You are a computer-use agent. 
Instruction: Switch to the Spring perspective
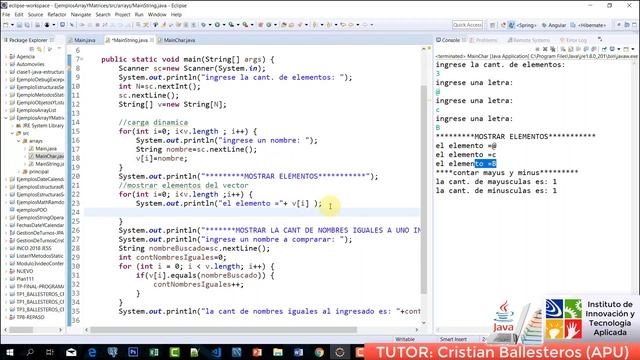pyautogui.click(x=522, y=25)
